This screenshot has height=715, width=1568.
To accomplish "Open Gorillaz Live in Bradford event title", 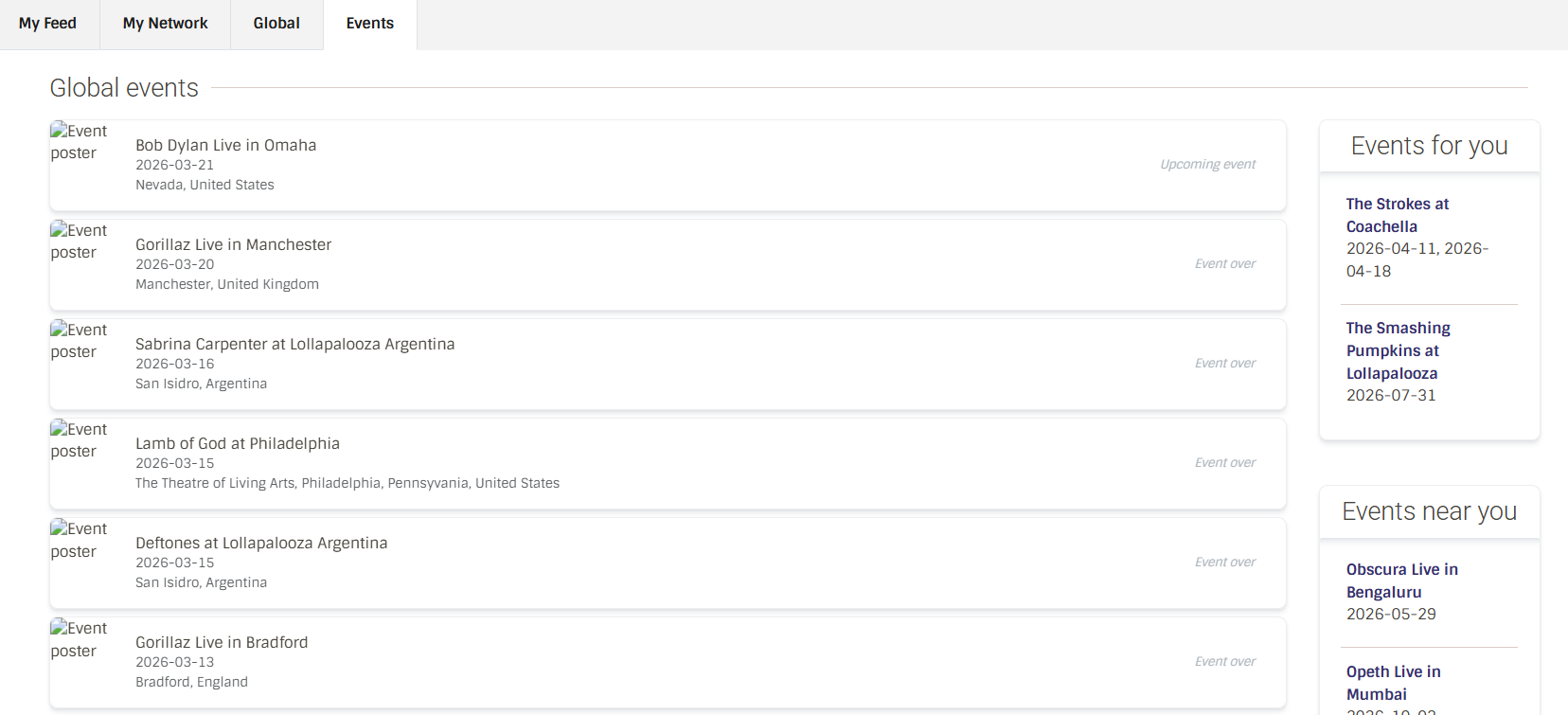I will click(222, 642).
